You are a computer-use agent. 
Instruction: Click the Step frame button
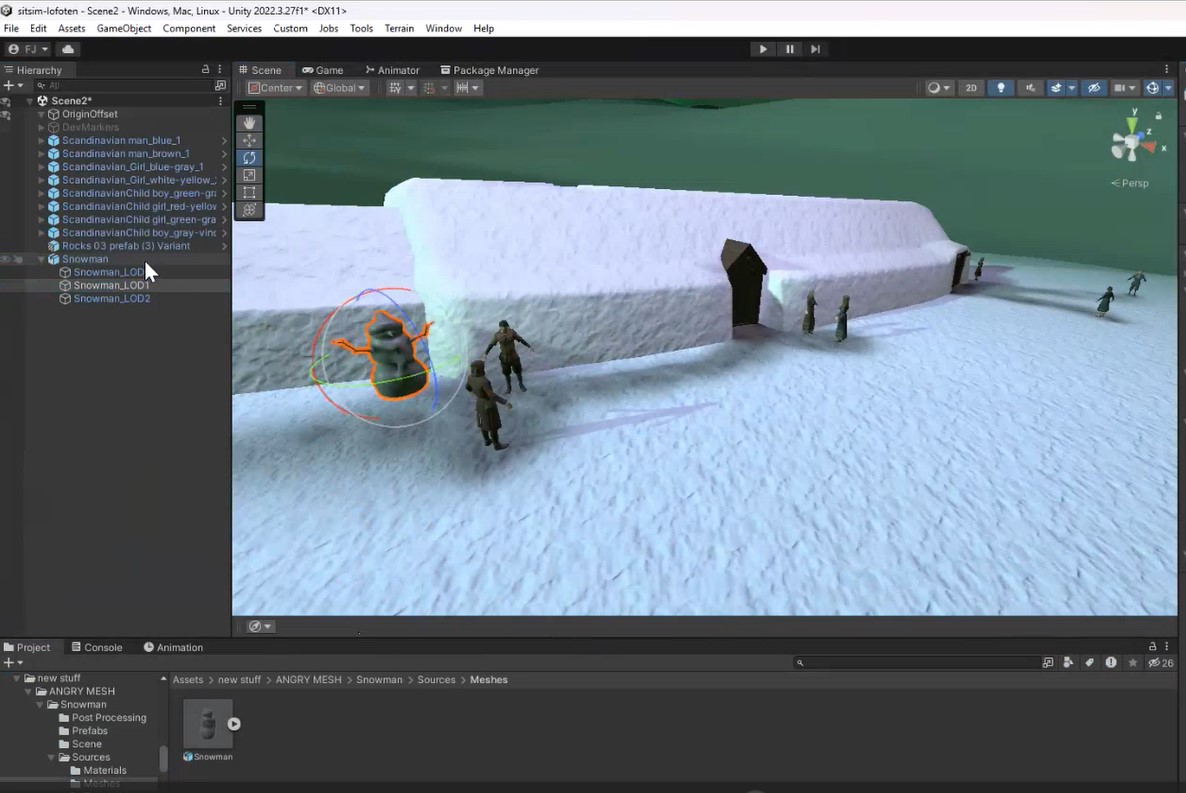point(815,49)
